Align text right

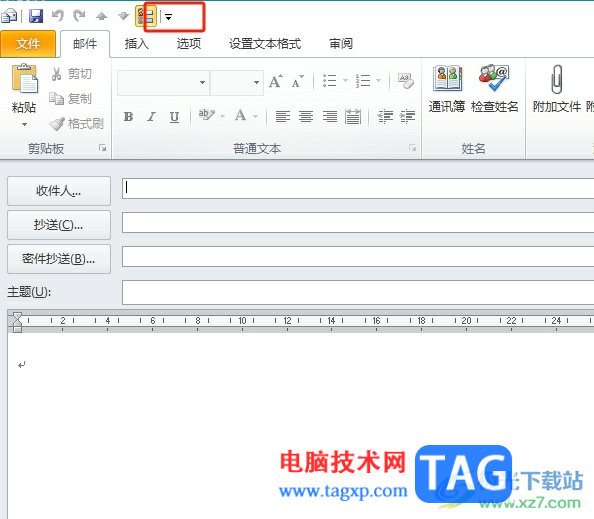[330, 116]
